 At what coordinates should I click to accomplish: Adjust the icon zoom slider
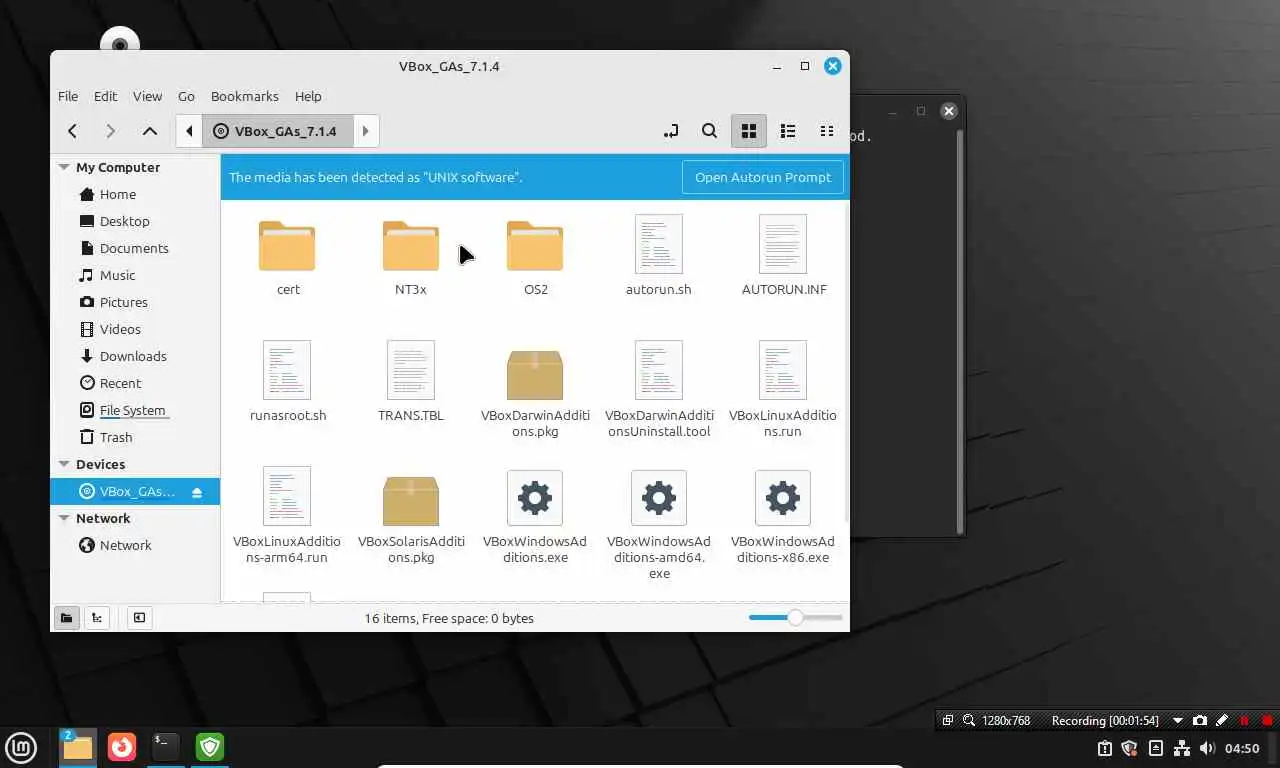tap(795, 618)
